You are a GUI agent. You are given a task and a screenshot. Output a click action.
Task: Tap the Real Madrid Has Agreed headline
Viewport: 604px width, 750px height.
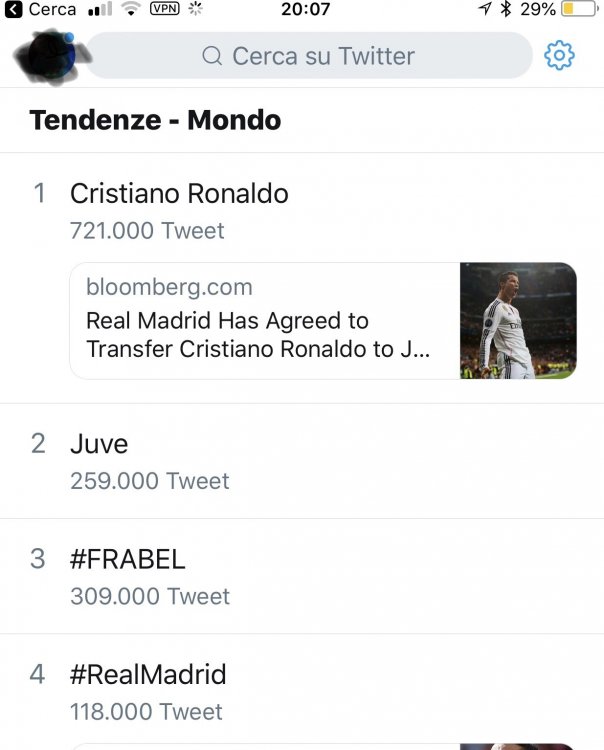click(258, 335)
